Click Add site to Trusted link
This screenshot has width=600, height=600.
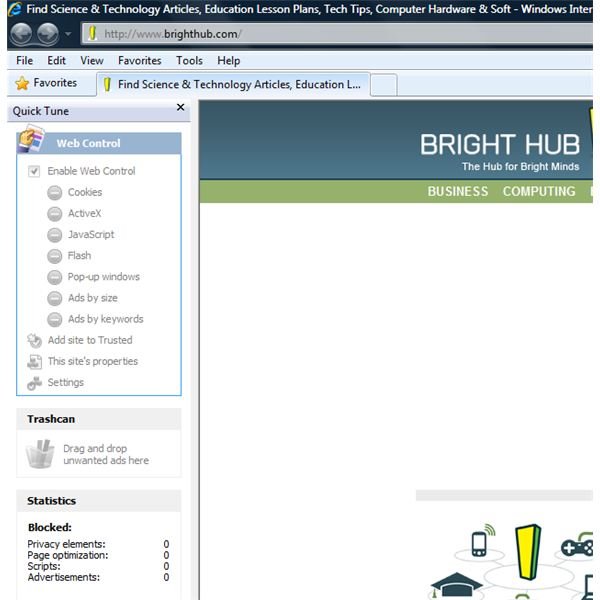pyautogui.click(x=90, y=340)
